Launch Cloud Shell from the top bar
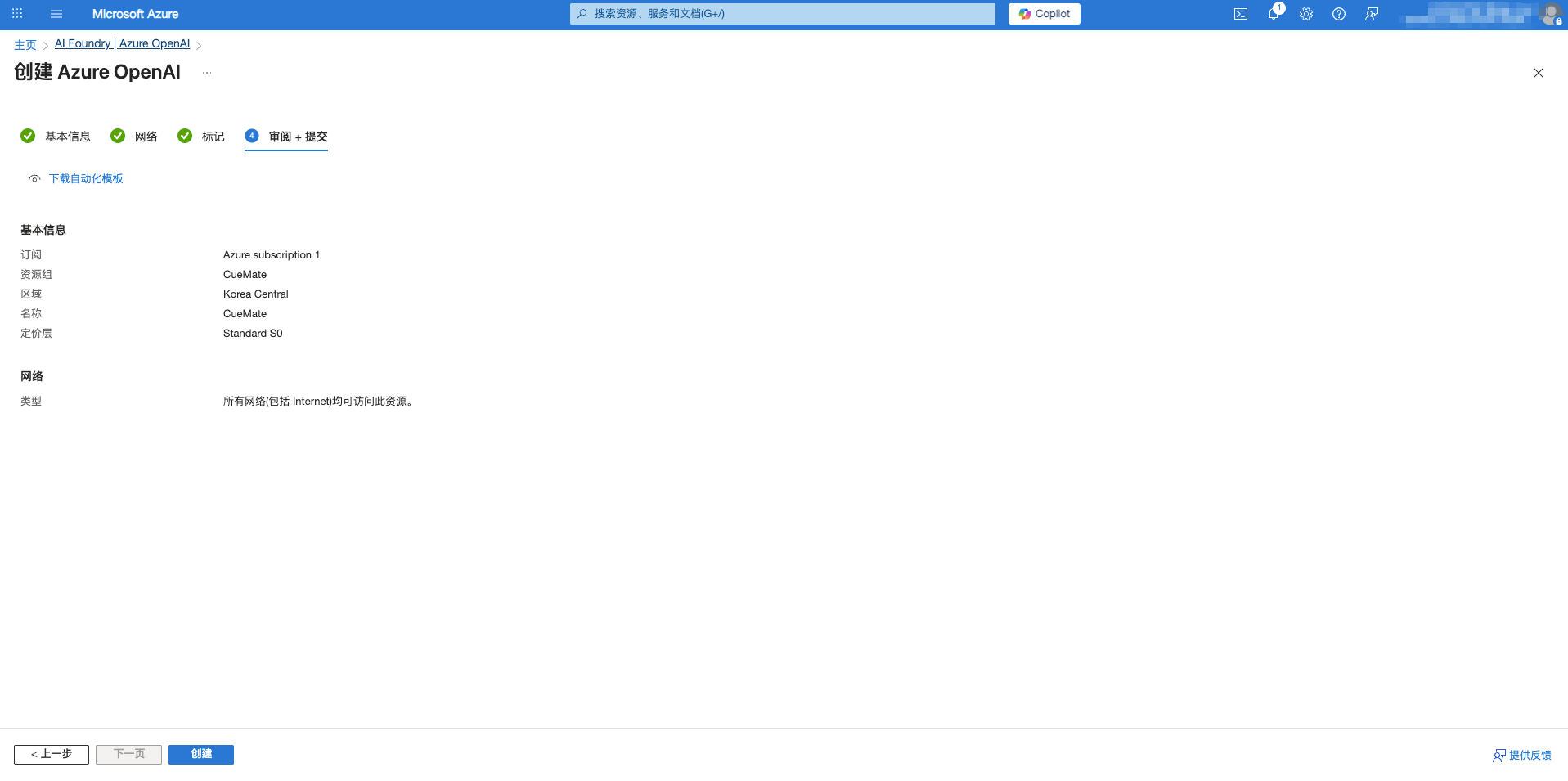This screenshot has width=1568, height=781. pyautogui.click(x=1241, y=14)
